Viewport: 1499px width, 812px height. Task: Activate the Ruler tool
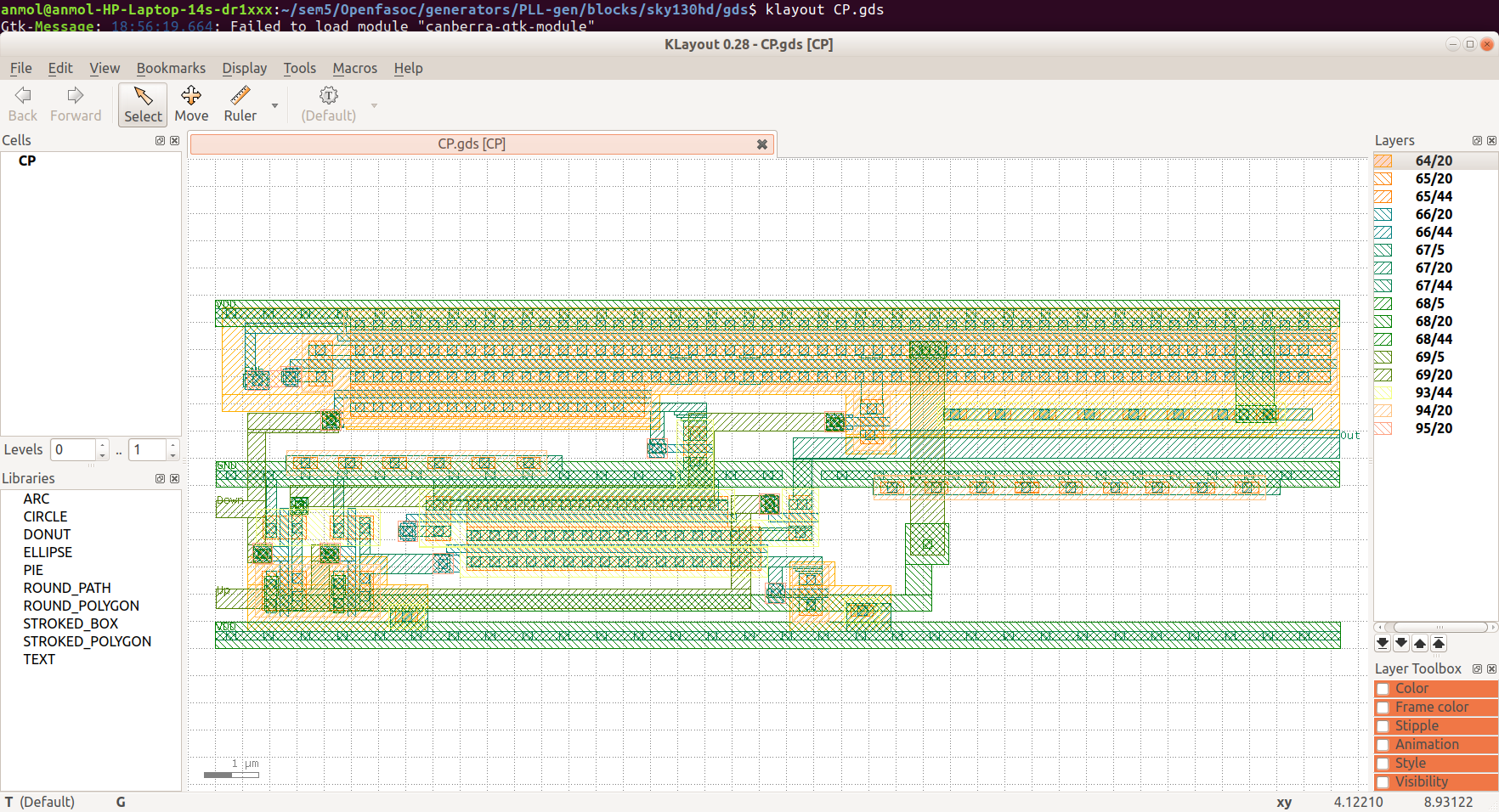pyautogui.click(x=240, y=104)
